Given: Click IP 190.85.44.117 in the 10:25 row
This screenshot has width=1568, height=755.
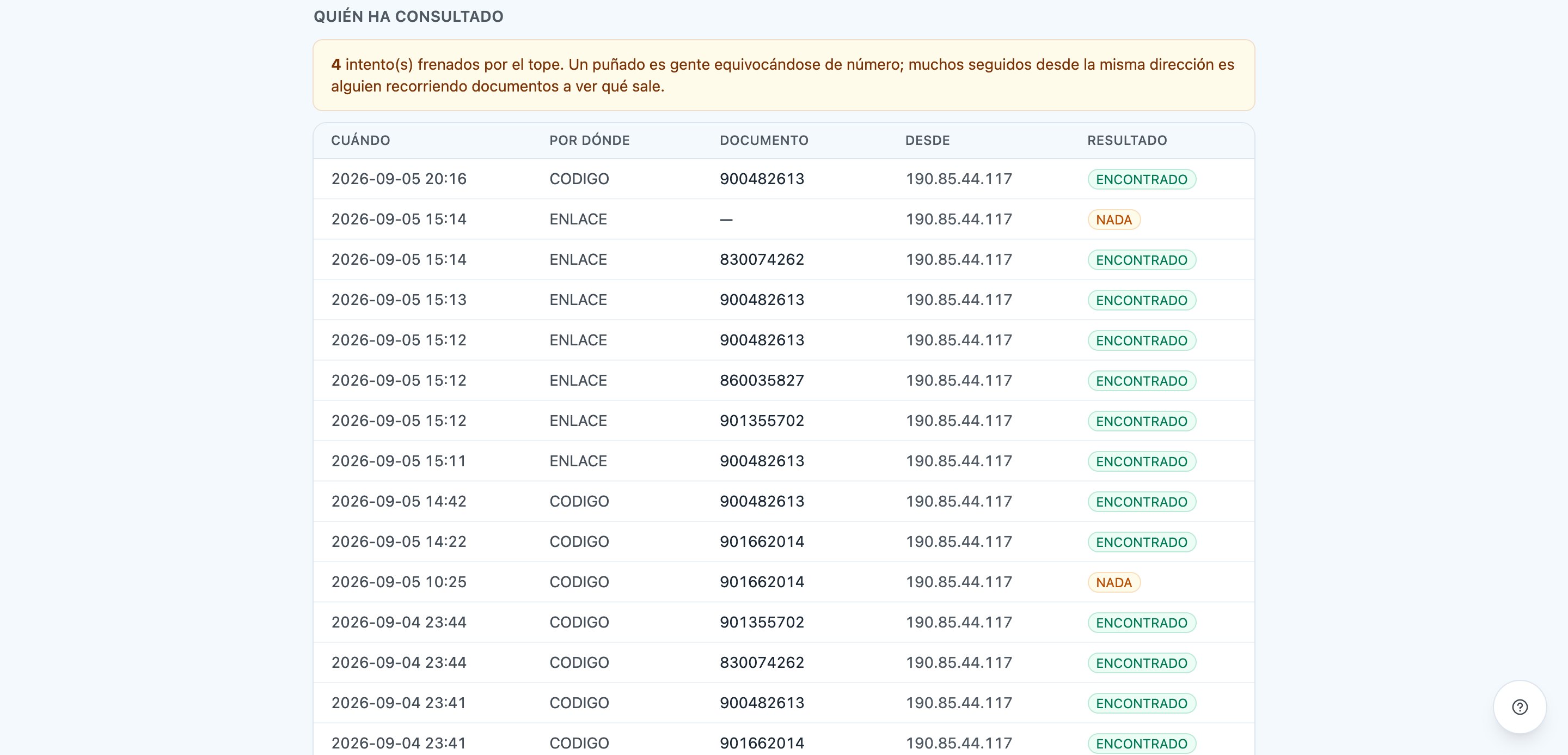Looking at the screenshot, I should tap(959, 582).
